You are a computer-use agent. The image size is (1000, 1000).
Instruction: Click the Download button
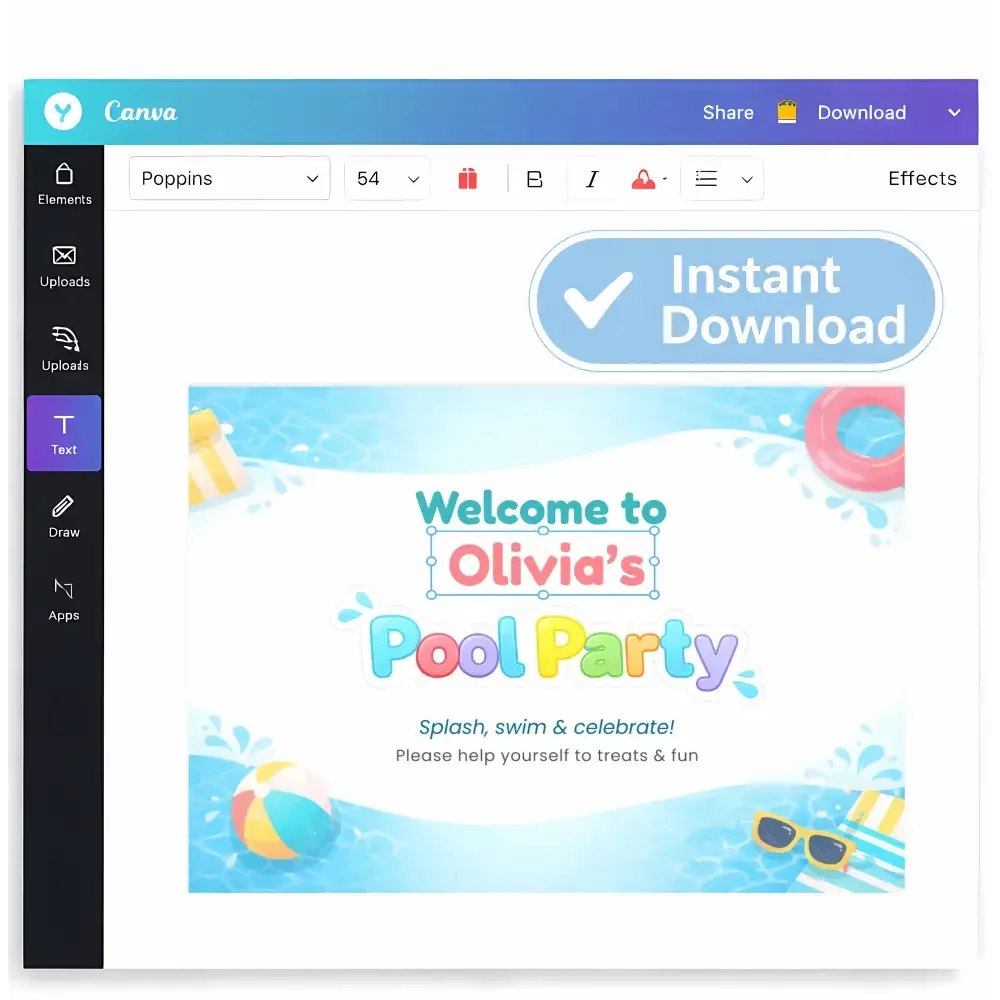click(861, 113)
